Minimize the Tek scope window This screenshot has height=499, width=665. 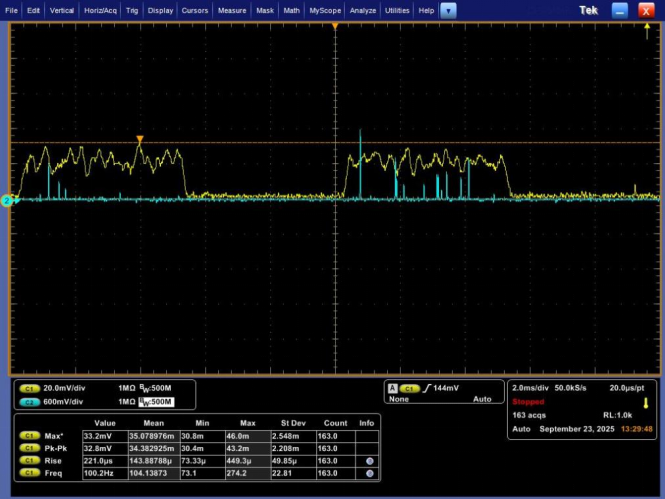[x=620, y=11]
